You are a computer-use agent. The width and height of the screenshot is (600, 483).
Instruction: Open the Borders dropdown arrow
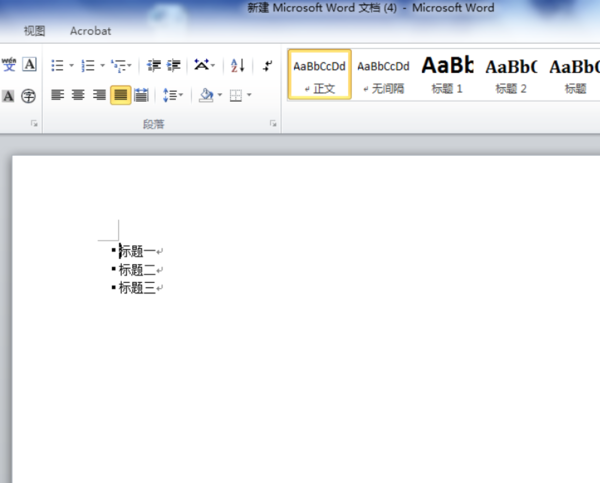(249, 95)
